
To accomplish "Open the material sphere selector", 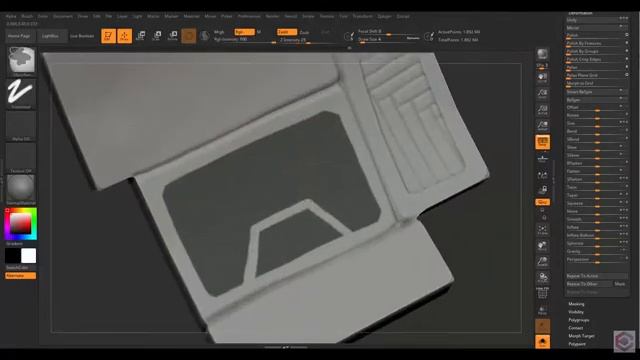I will 21,189.
